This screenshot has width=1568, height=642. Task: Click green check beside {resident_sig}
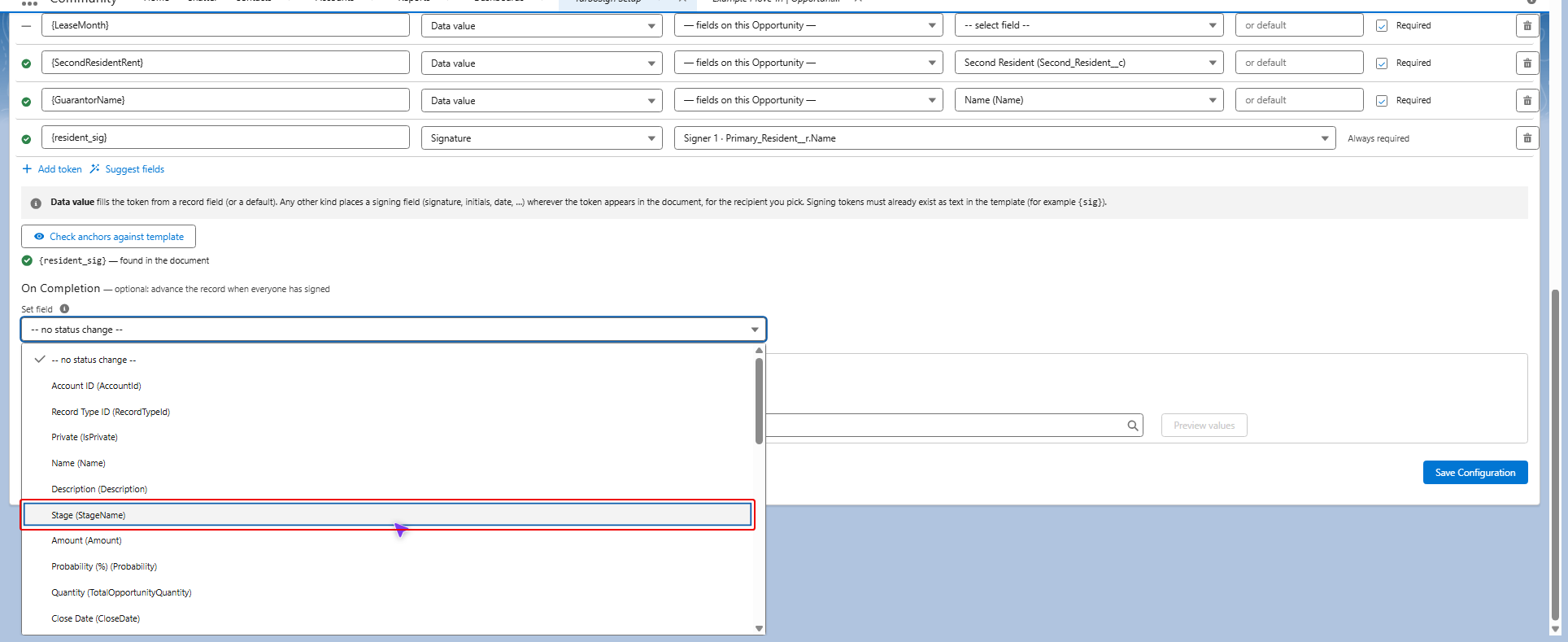26,138
